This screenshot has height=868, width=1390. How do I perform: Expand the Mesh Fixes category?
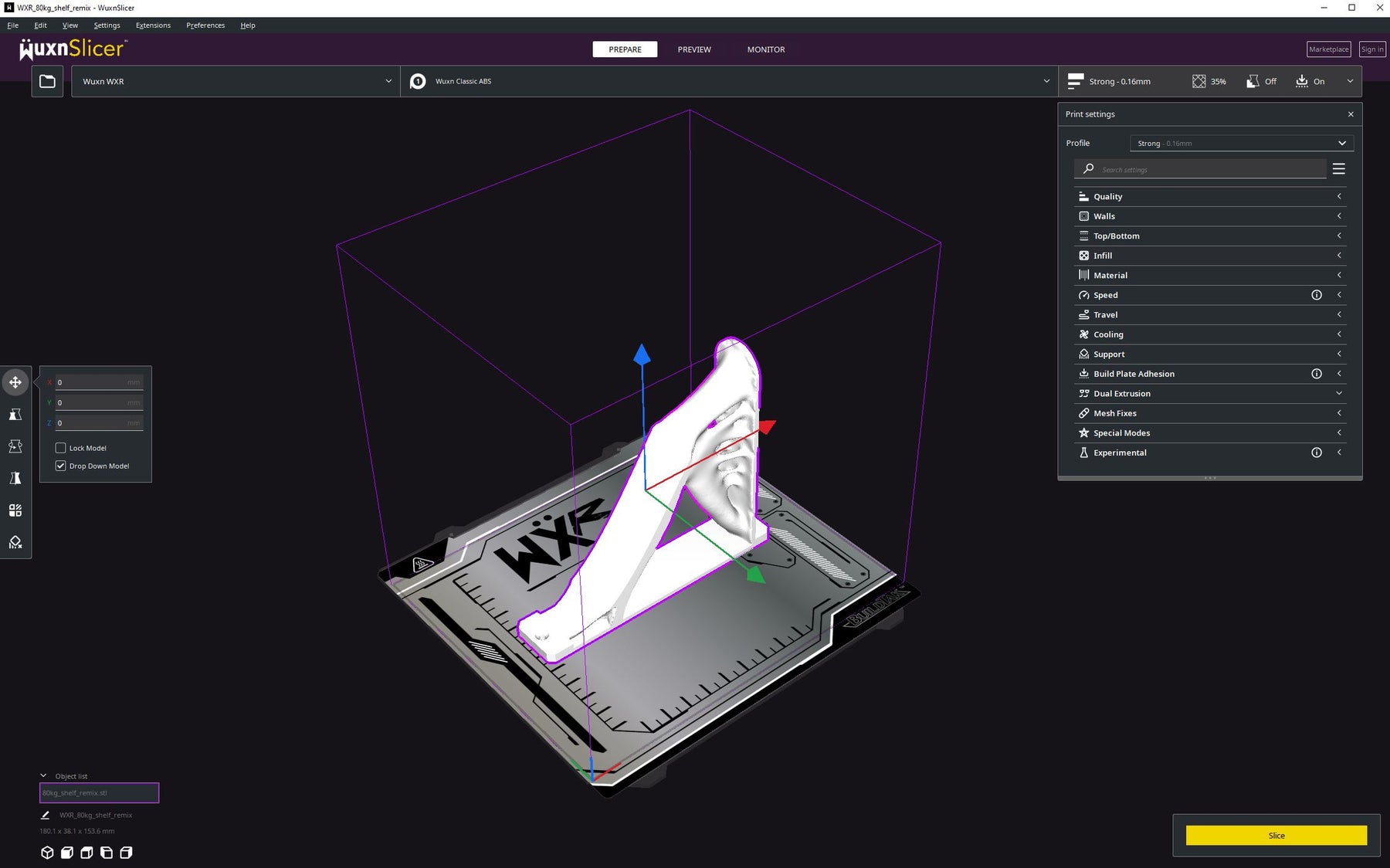pyautogui.click(x=1210, y=413)
